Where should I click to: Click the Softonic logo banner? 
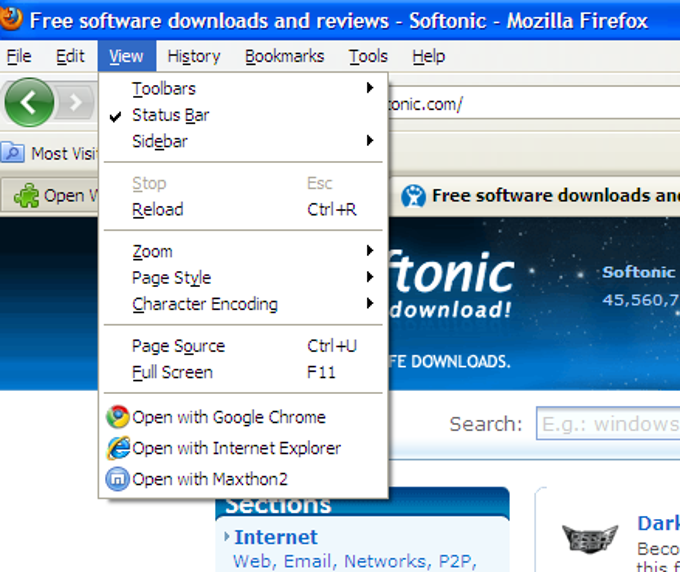coord(451,284)
